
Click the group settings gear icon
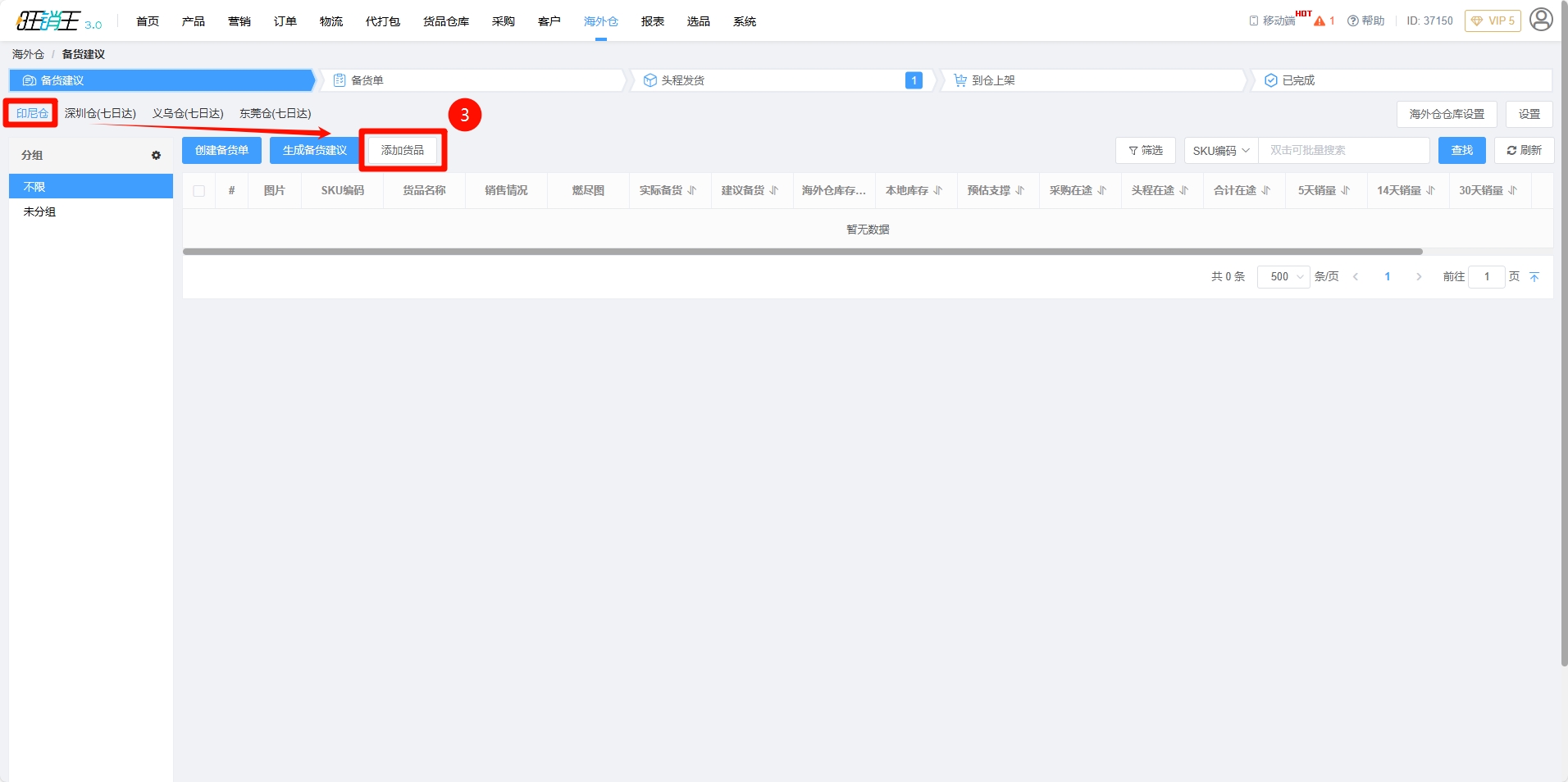(156, 155)
